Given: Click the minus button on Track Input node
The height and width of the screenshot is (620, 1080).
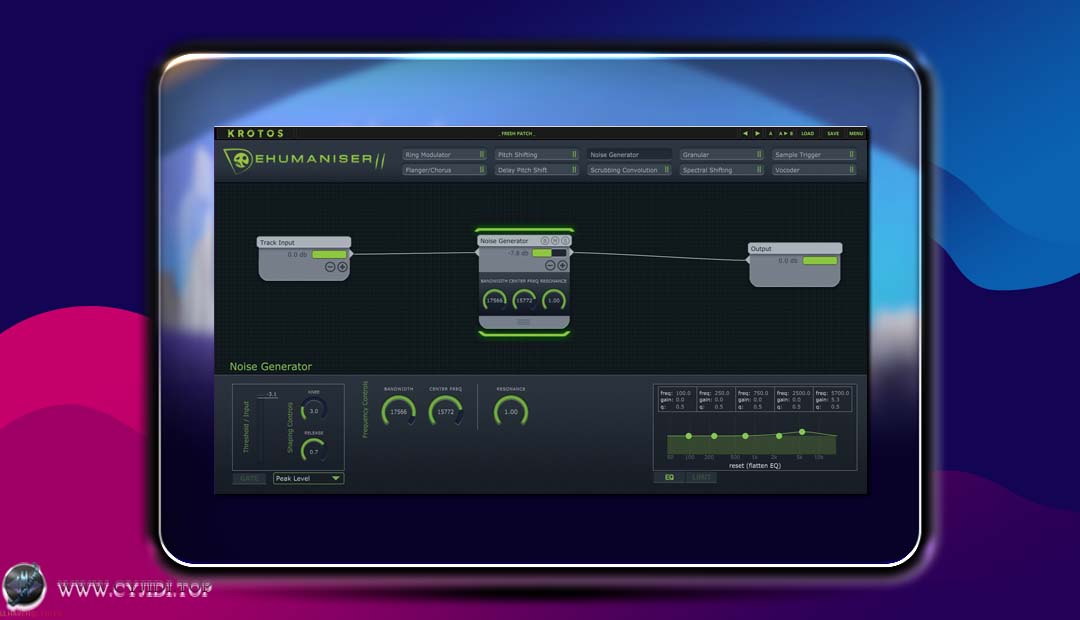Looking at the screenshot, I should [x=330, y=267].
